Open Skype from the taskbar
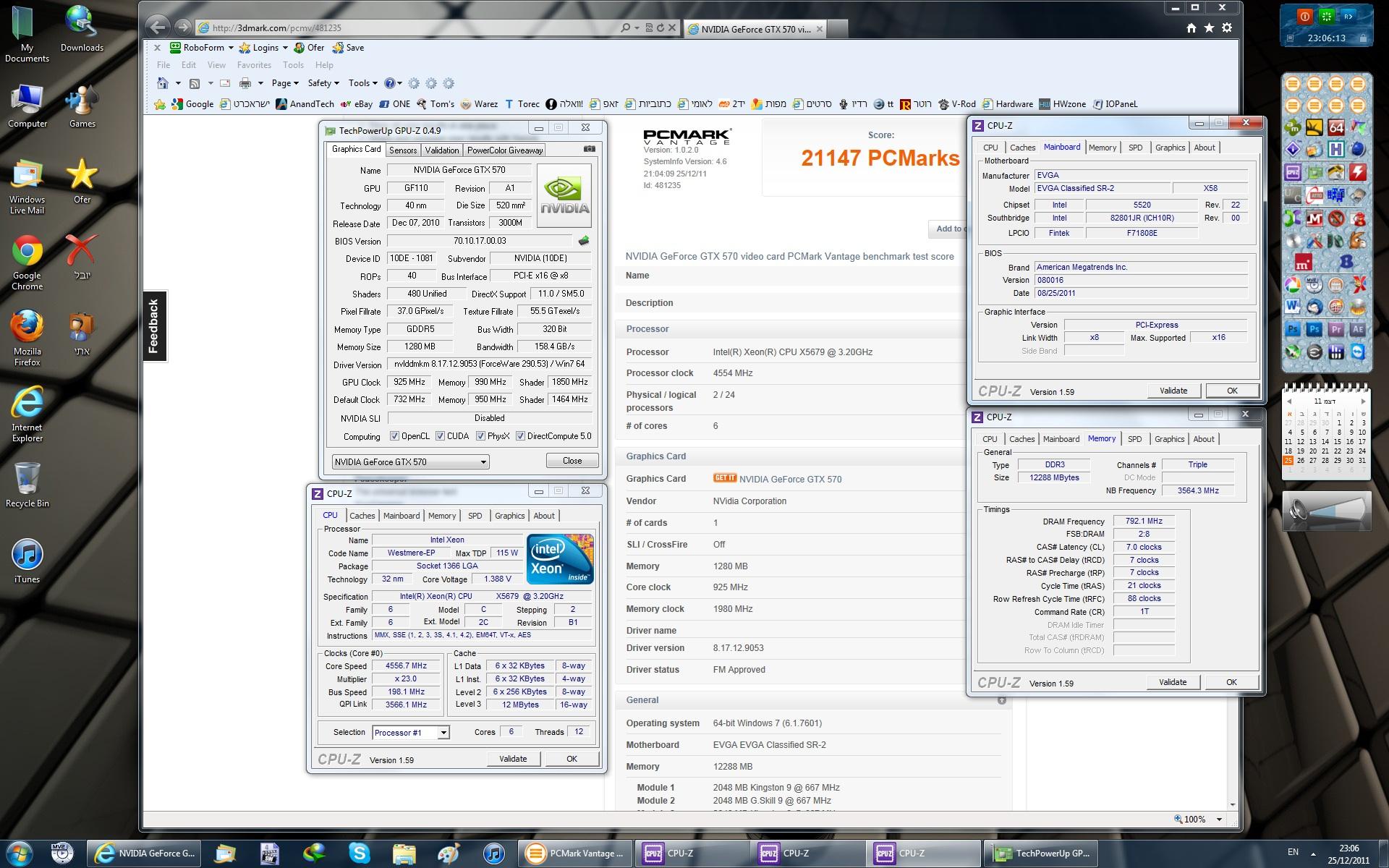Viewport: 1389px width, 868px height. [x=359, y=854]
